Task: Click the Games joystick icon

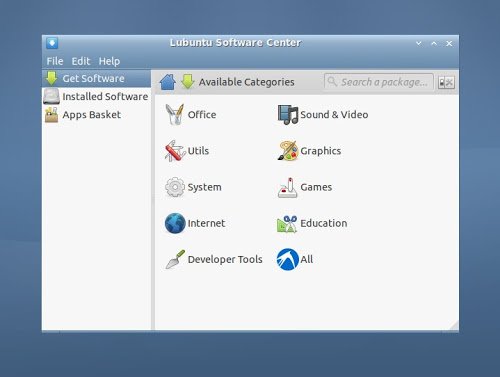Action: [x=287, y=187]
